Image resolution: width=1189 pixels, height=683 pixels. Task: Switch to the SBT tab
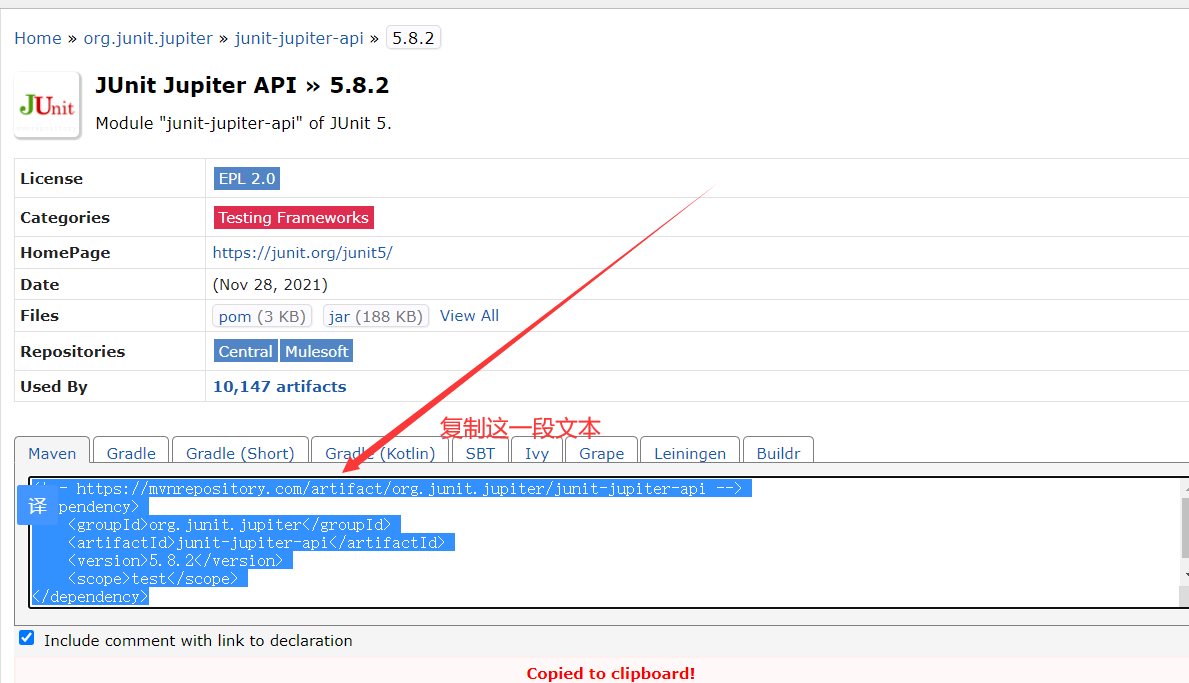click(x=480, y=453)
